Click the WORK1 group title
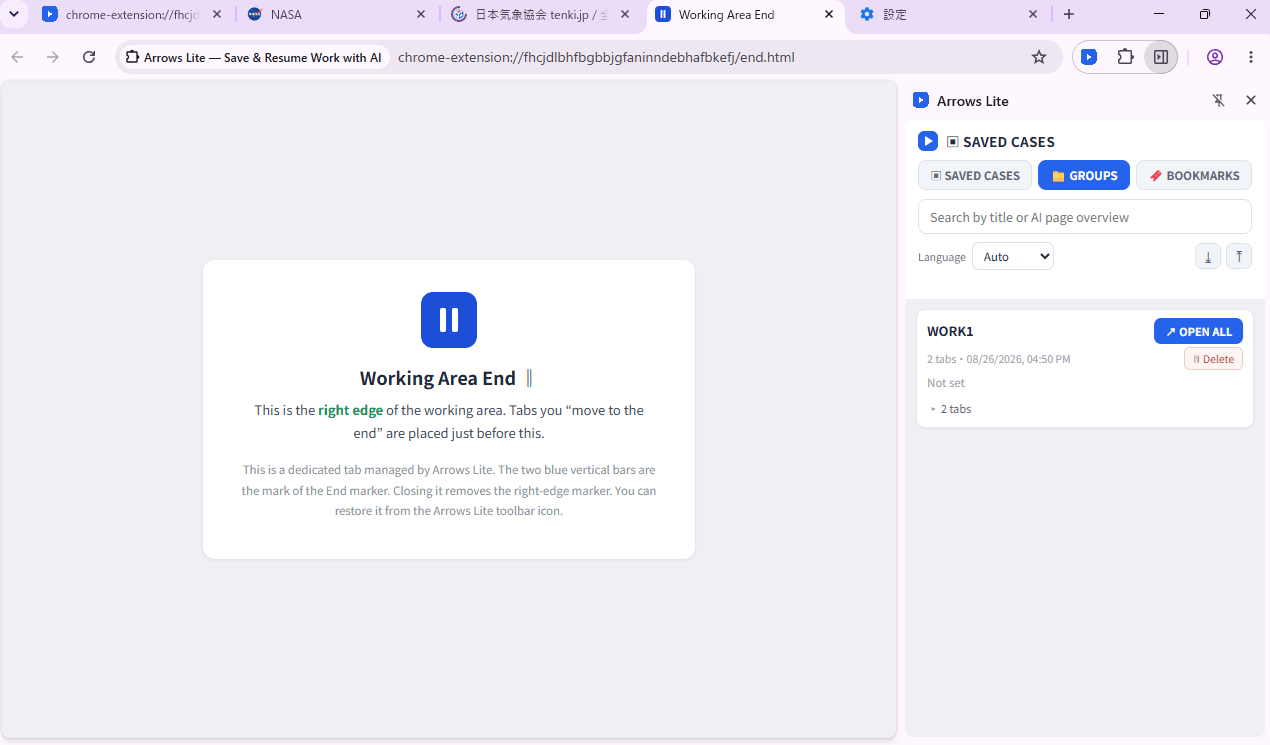Image resolution: width=1270 pixels, height=745 pixels. [950, 331]
